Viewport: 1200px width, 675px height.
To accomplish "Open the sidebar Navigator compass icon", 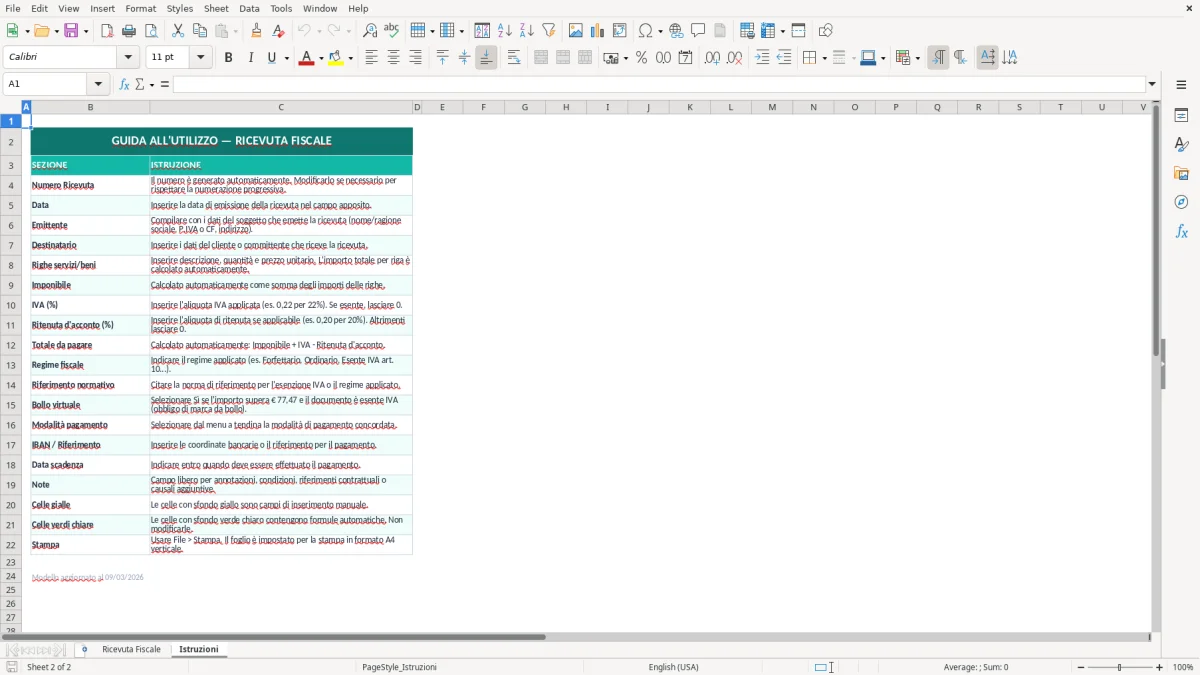I will [x=1181, y=202].
